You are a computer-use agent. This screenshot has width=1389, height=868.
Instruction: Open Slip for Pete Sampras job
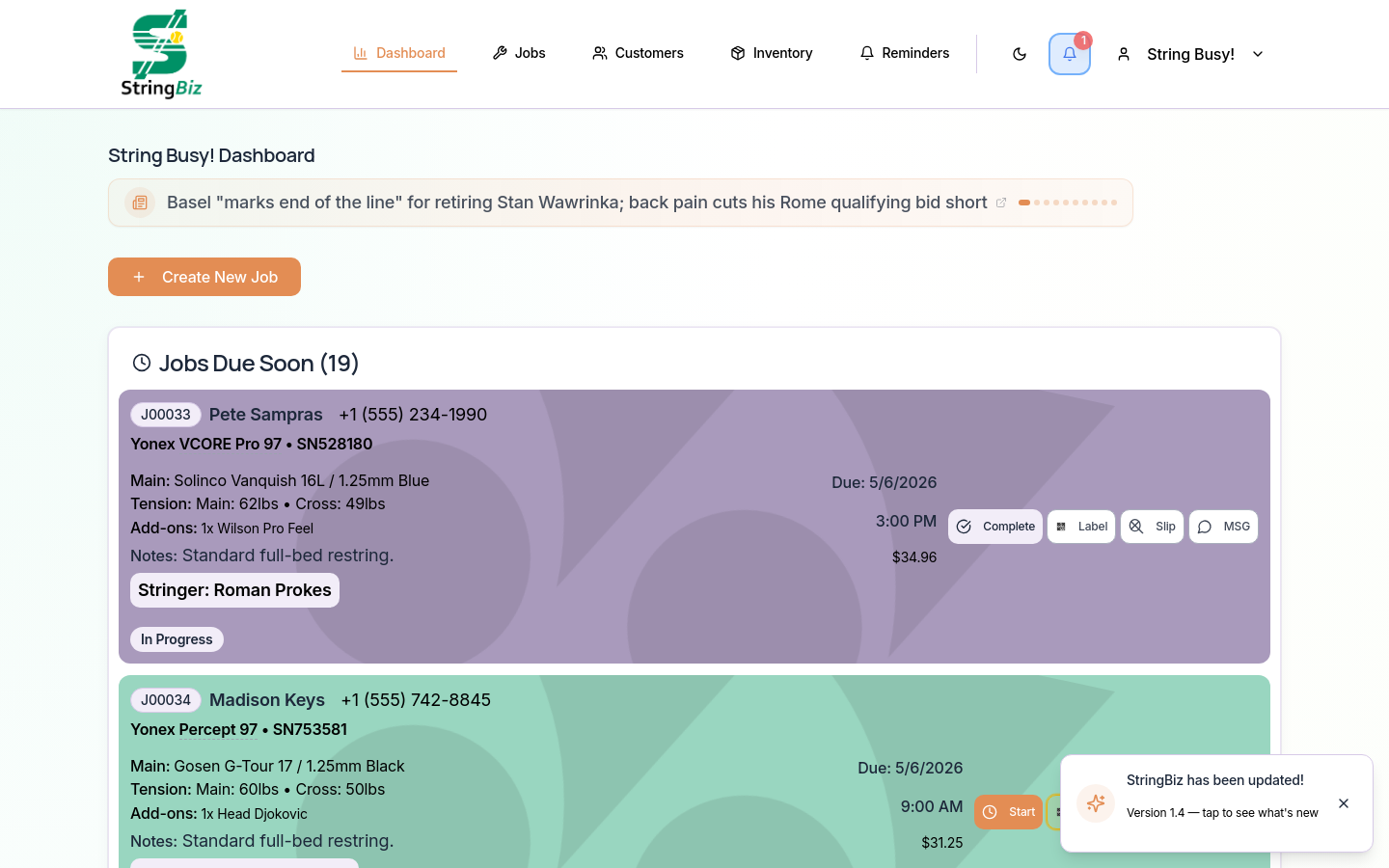(x=1152, y=527)
